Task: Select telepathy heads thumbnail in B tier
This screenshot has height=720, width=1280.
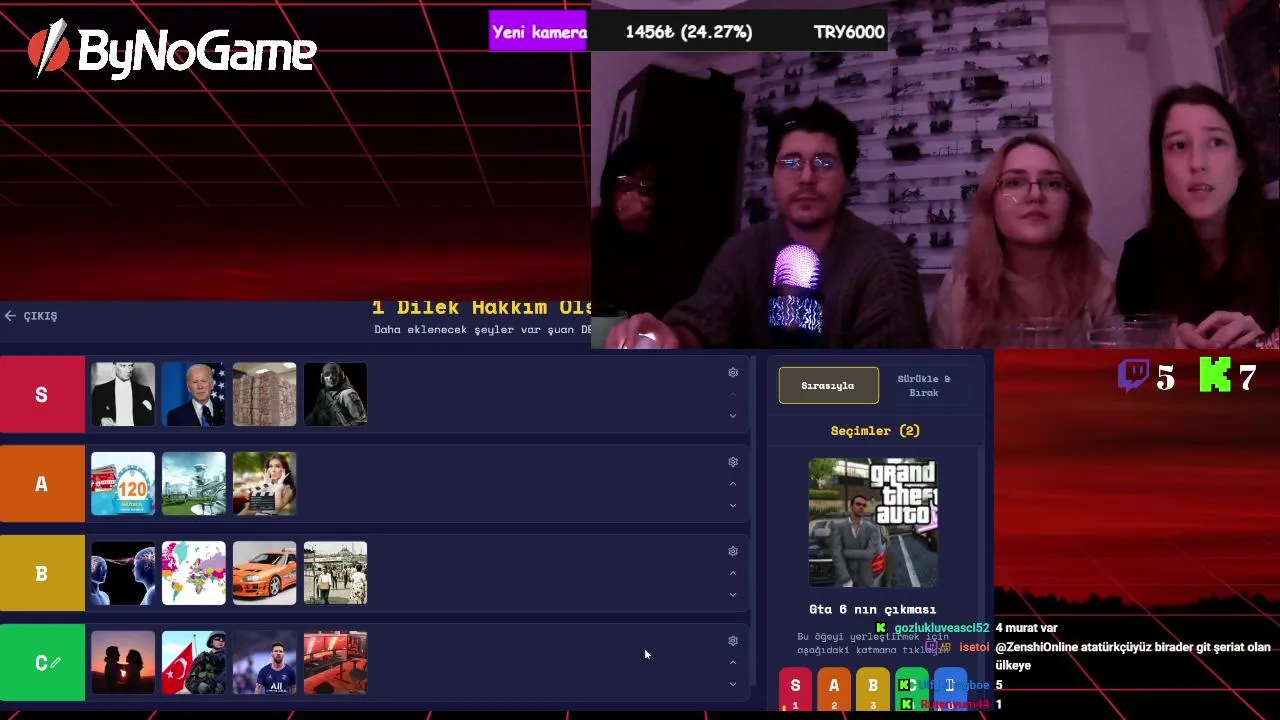Action: point(123,573)
